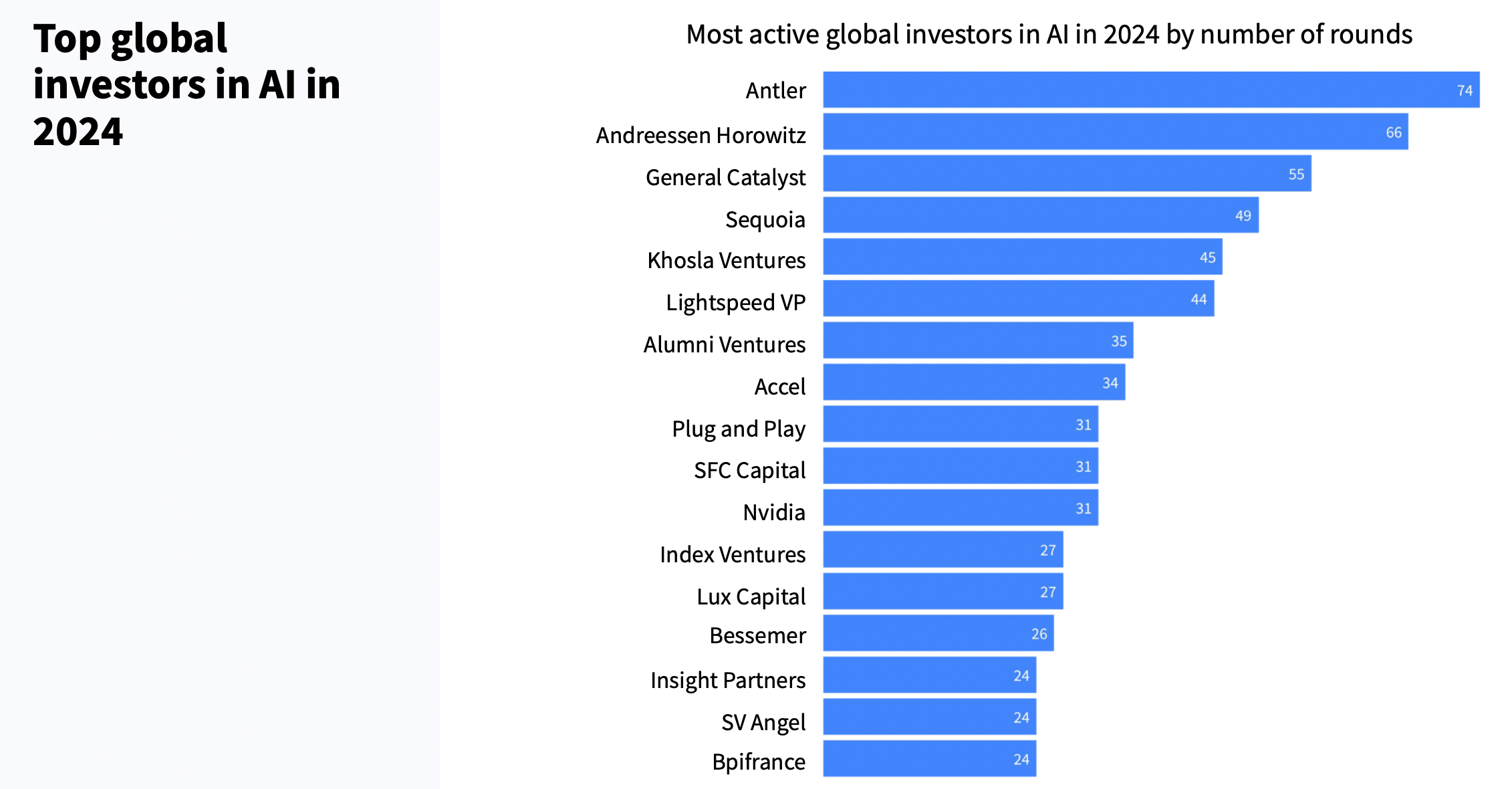Click the Andreessen Horowitz bar
This screenshot has height=789, width=1512.
point(1115,132)
